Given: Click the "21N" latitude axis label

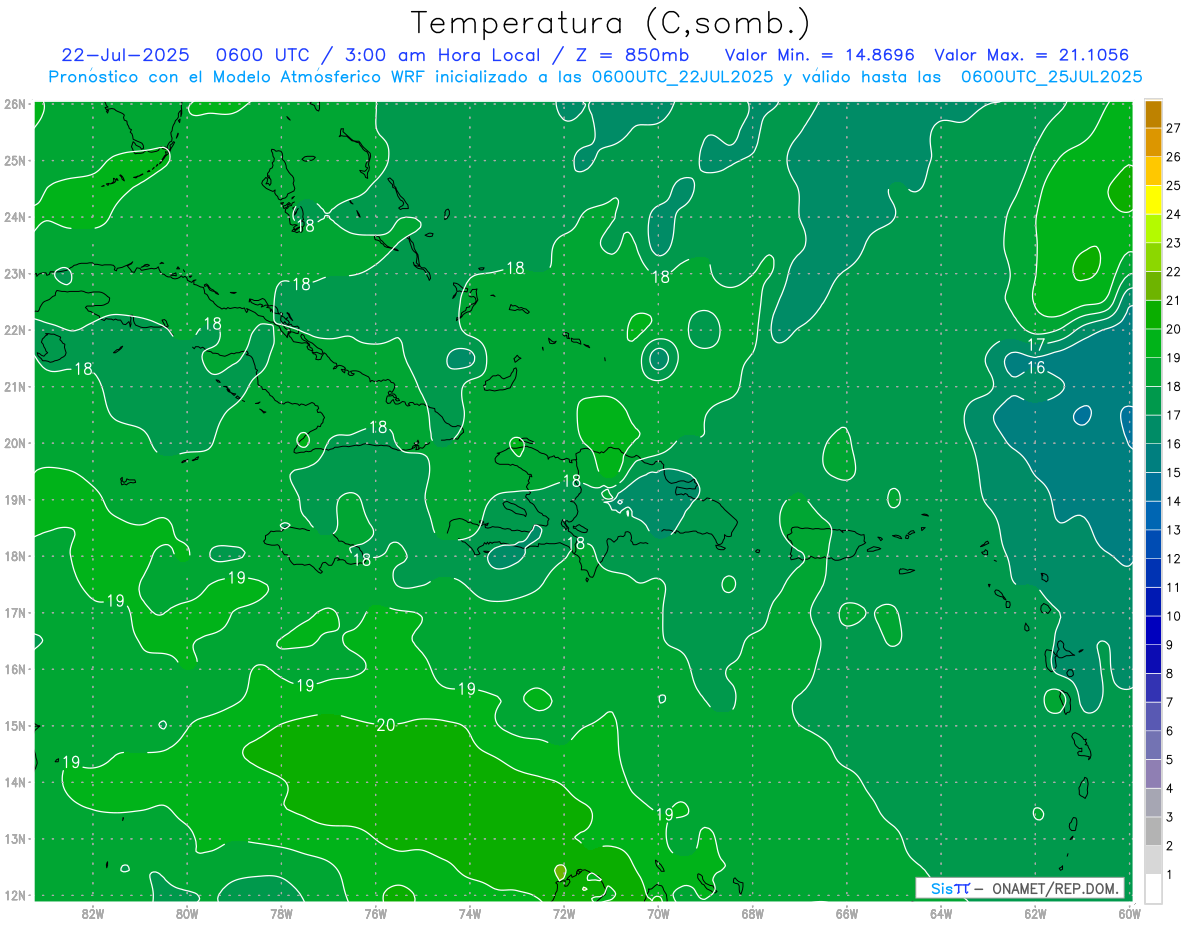Looking at the screenshot, I should (14, 386).
